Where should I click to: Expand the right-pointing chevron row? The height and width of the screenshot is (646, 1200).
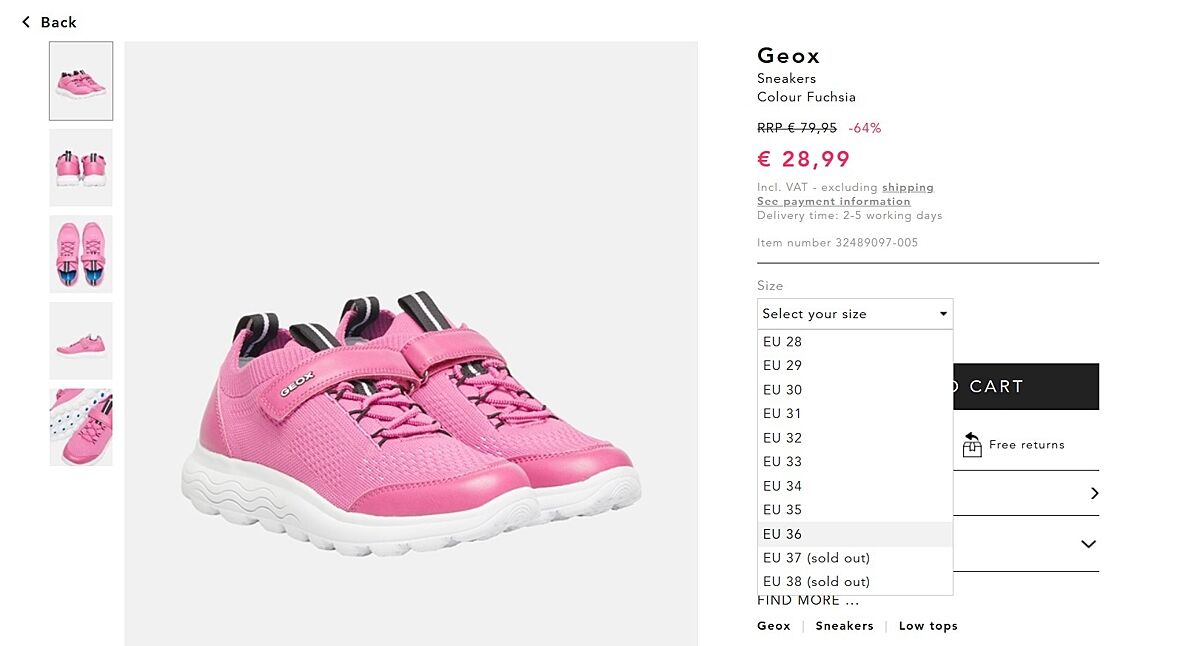point(1094,493)
